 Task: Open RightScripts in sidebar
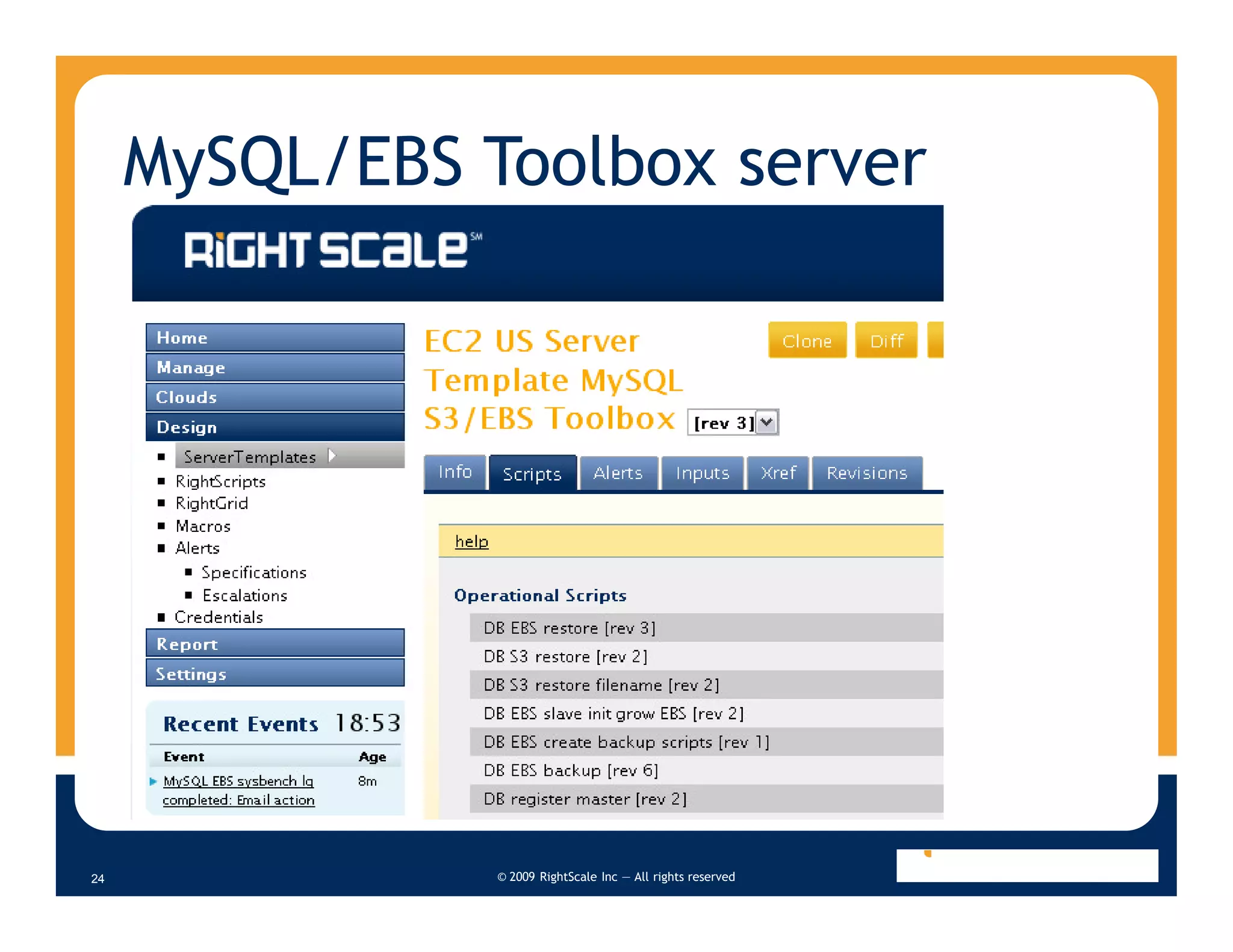220,481
